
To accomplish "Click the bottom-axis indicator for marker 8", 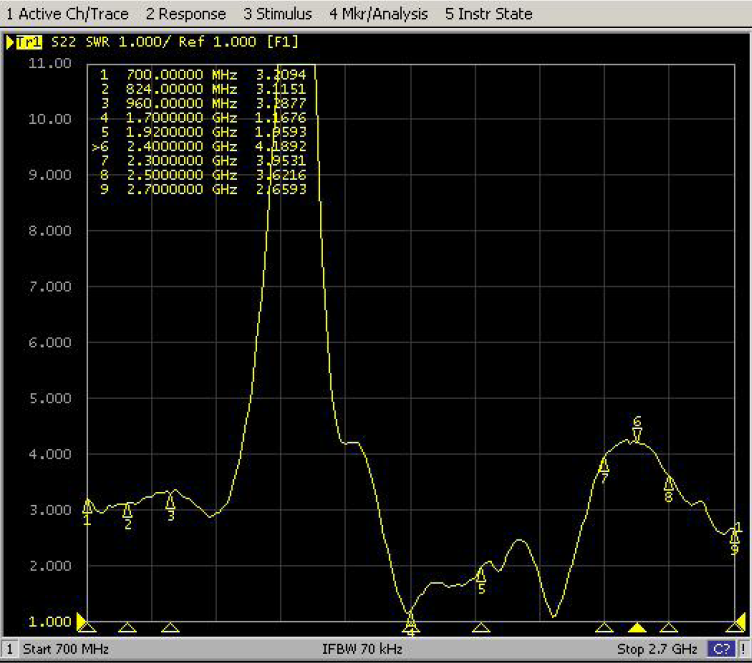I will (x=669, y=628).
